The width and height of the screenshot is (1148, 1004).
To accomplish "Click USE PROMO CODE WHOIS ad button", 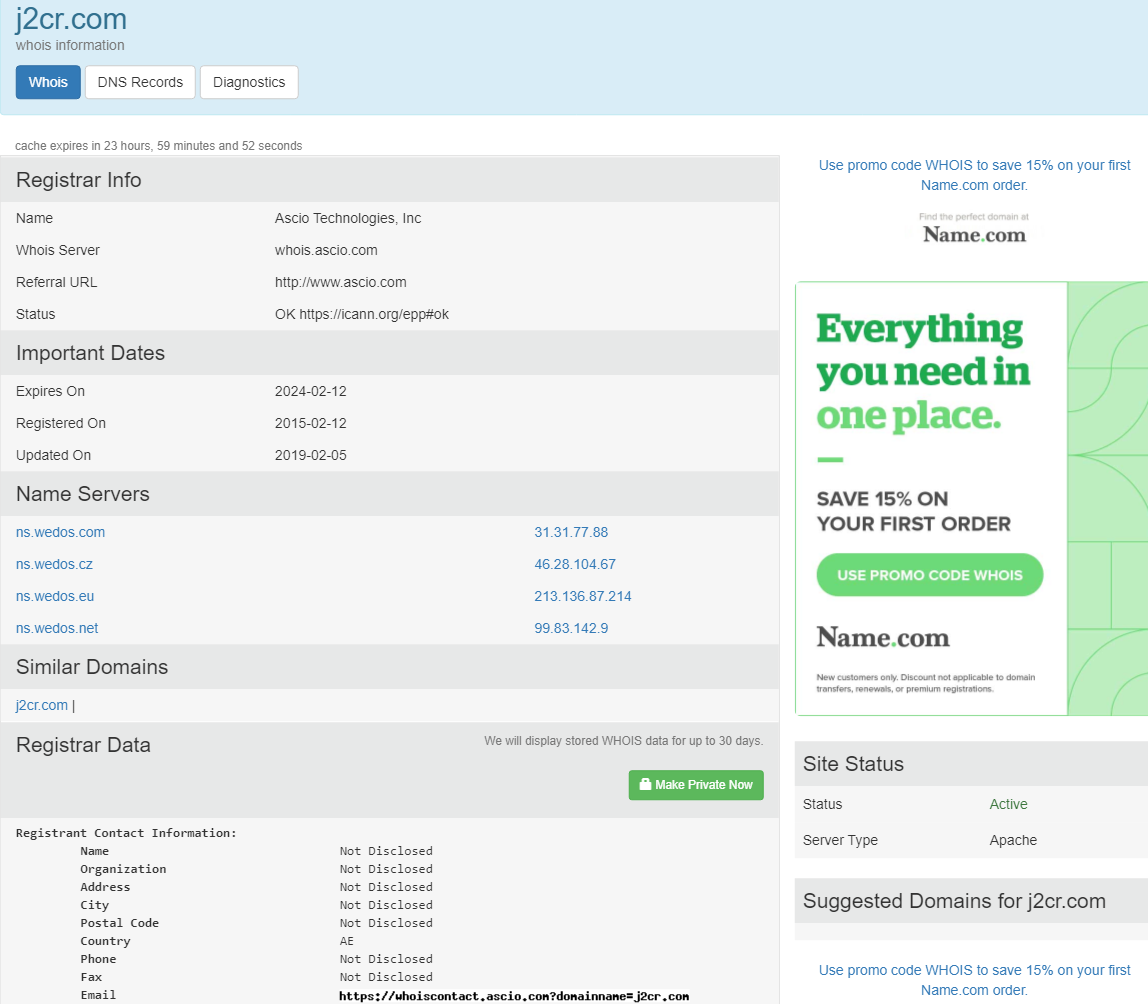I will 930,575.
